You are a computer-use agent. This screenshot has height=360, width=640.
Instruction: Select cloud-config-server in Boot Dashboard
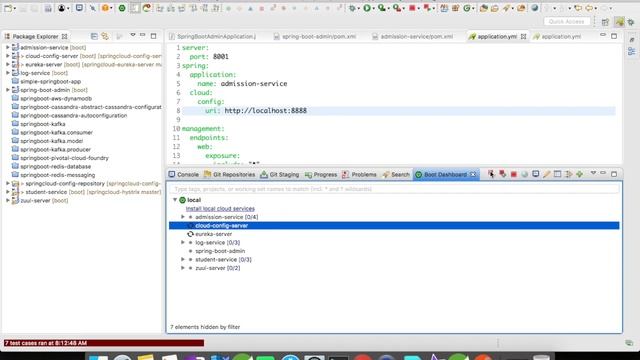click(394, 226)
